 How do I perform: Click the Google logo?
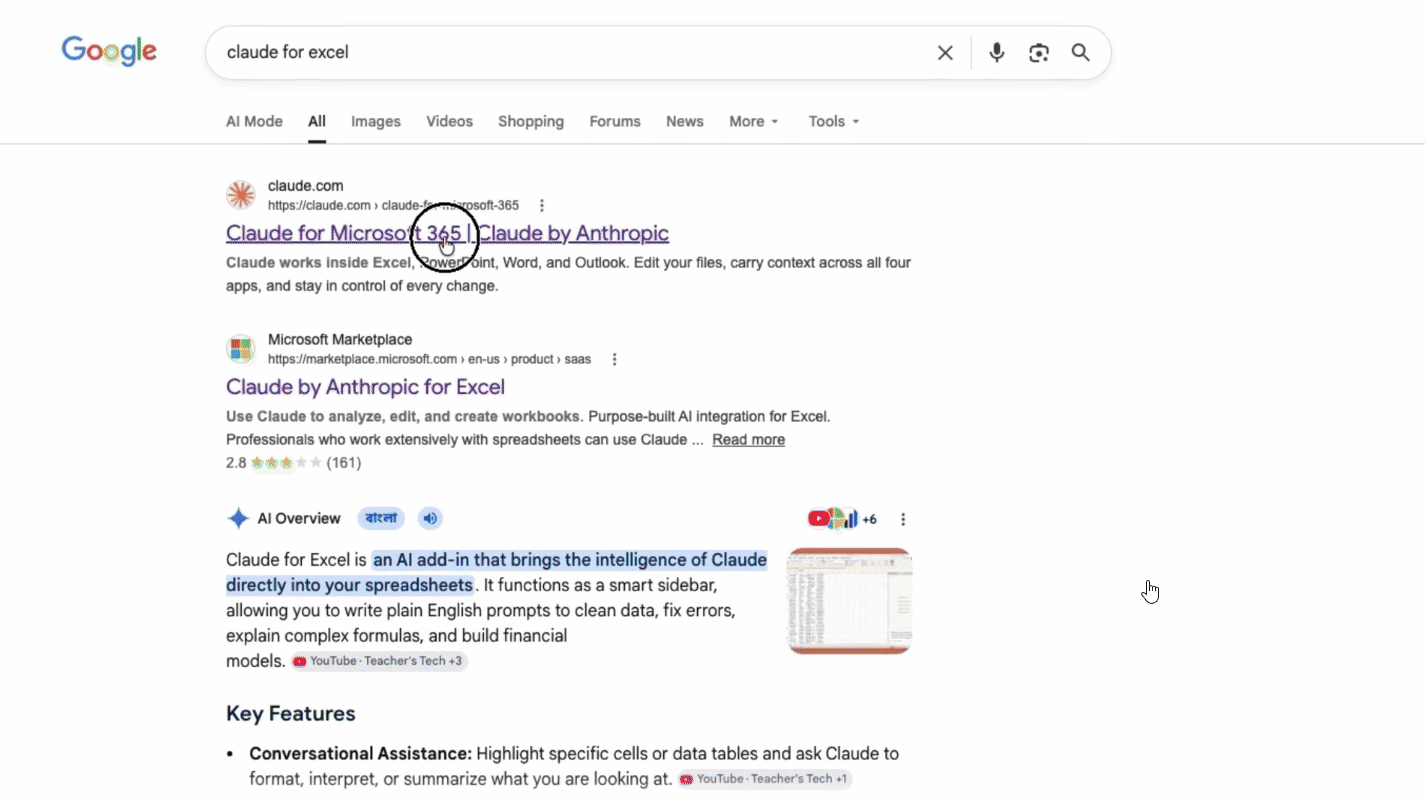point(109,51)
